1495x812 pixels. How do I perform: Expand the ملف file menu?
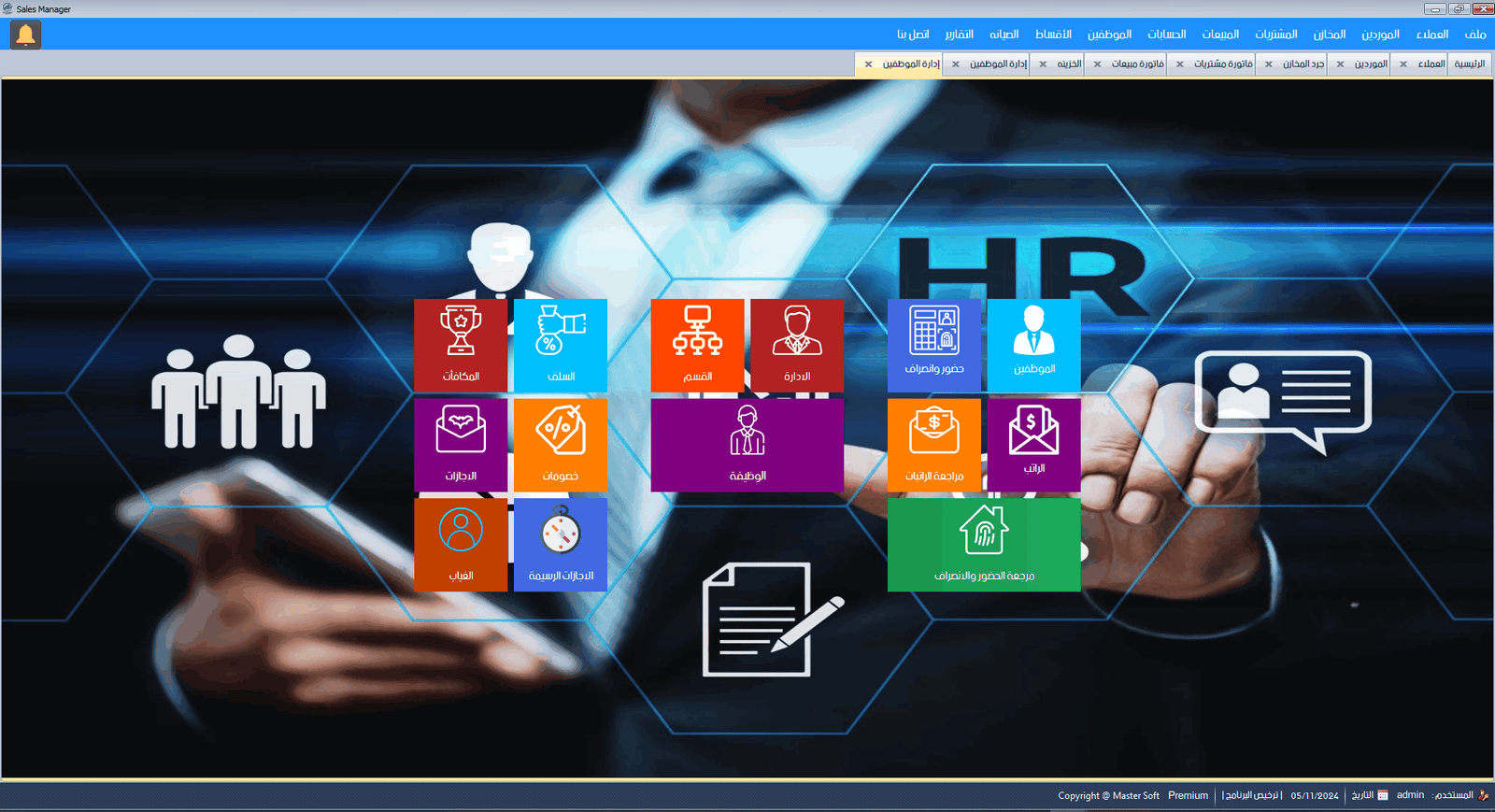point(1475,35)
